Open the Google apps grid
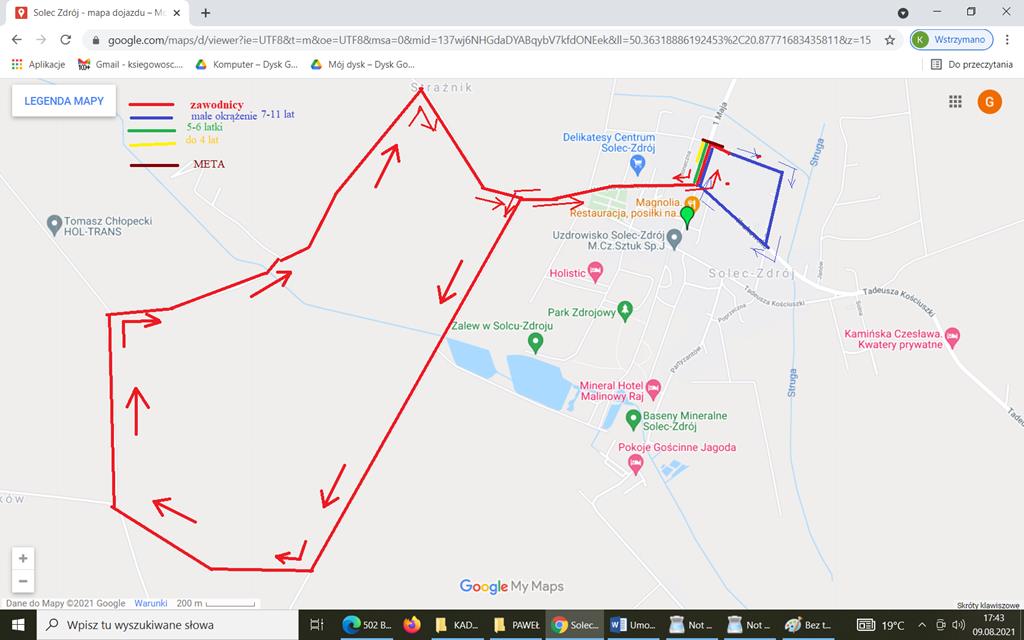 (955, 102)
